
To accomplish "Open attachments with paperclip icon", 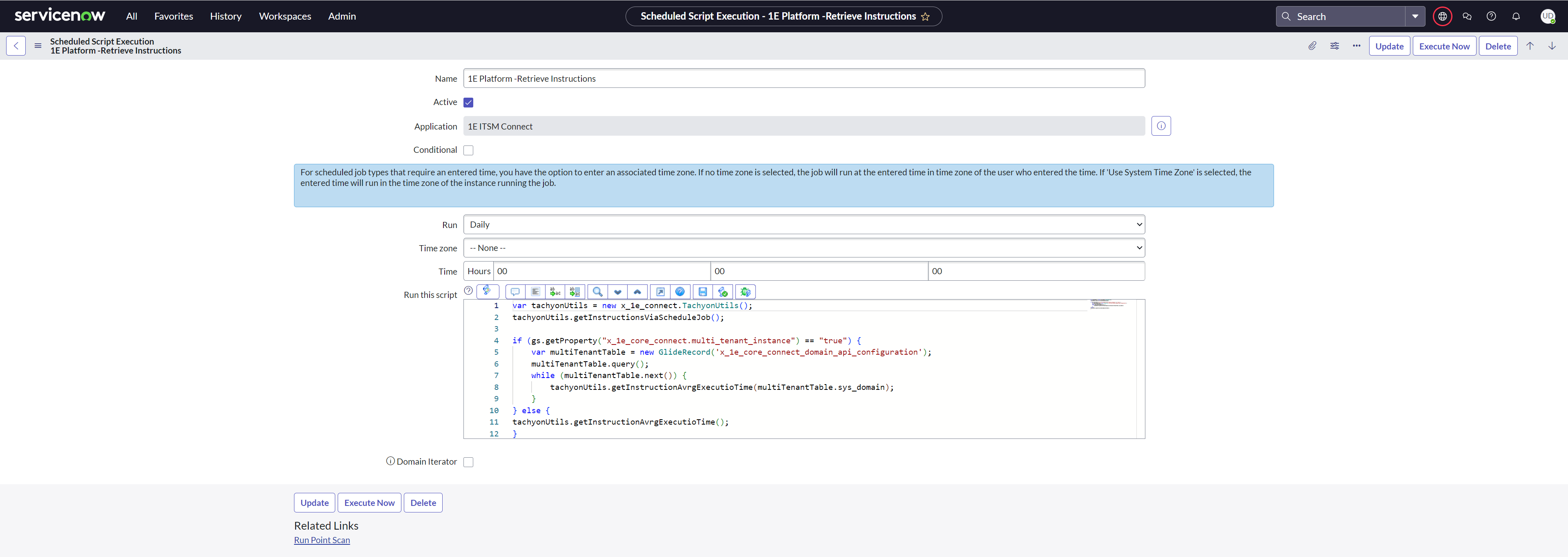I will point(1312,46).
